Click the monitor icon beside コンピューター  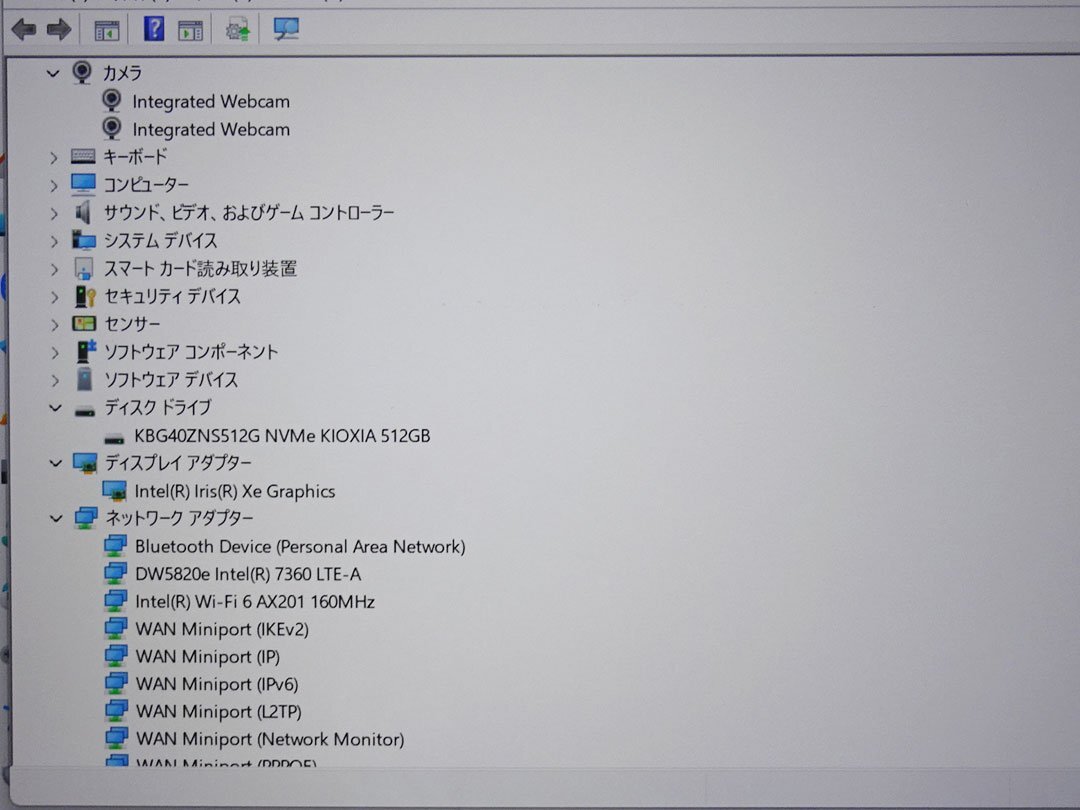click(83, 185)
